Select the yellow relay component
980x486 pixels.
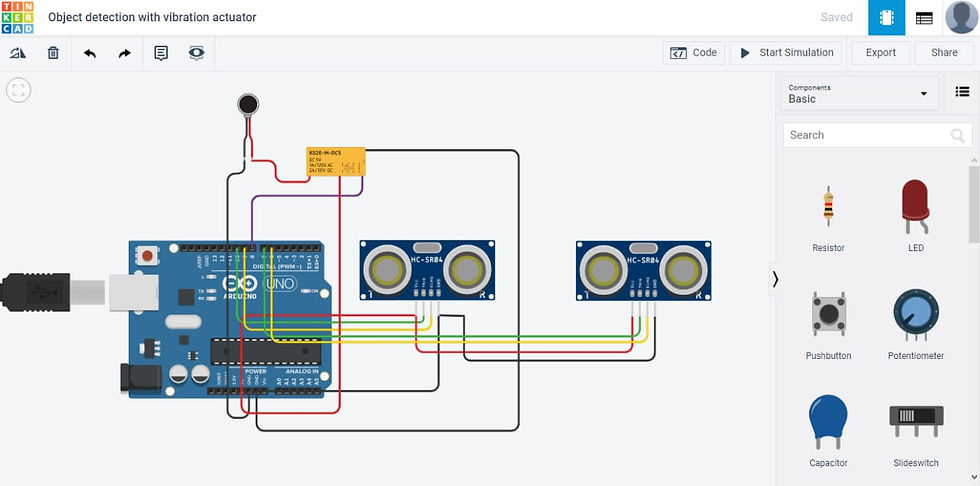(336, 162)
